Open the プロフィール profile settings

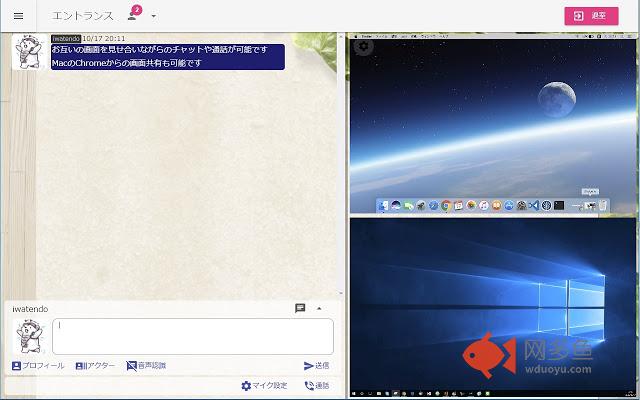(x=38, y=366)
